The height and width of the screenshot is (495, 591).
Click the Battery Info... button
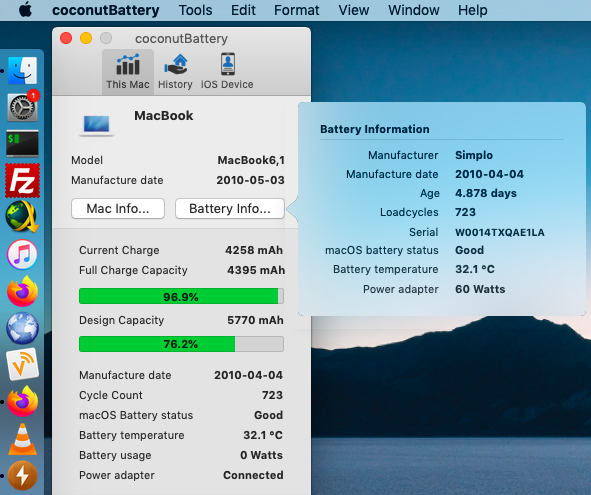click(x=230, y=208)
